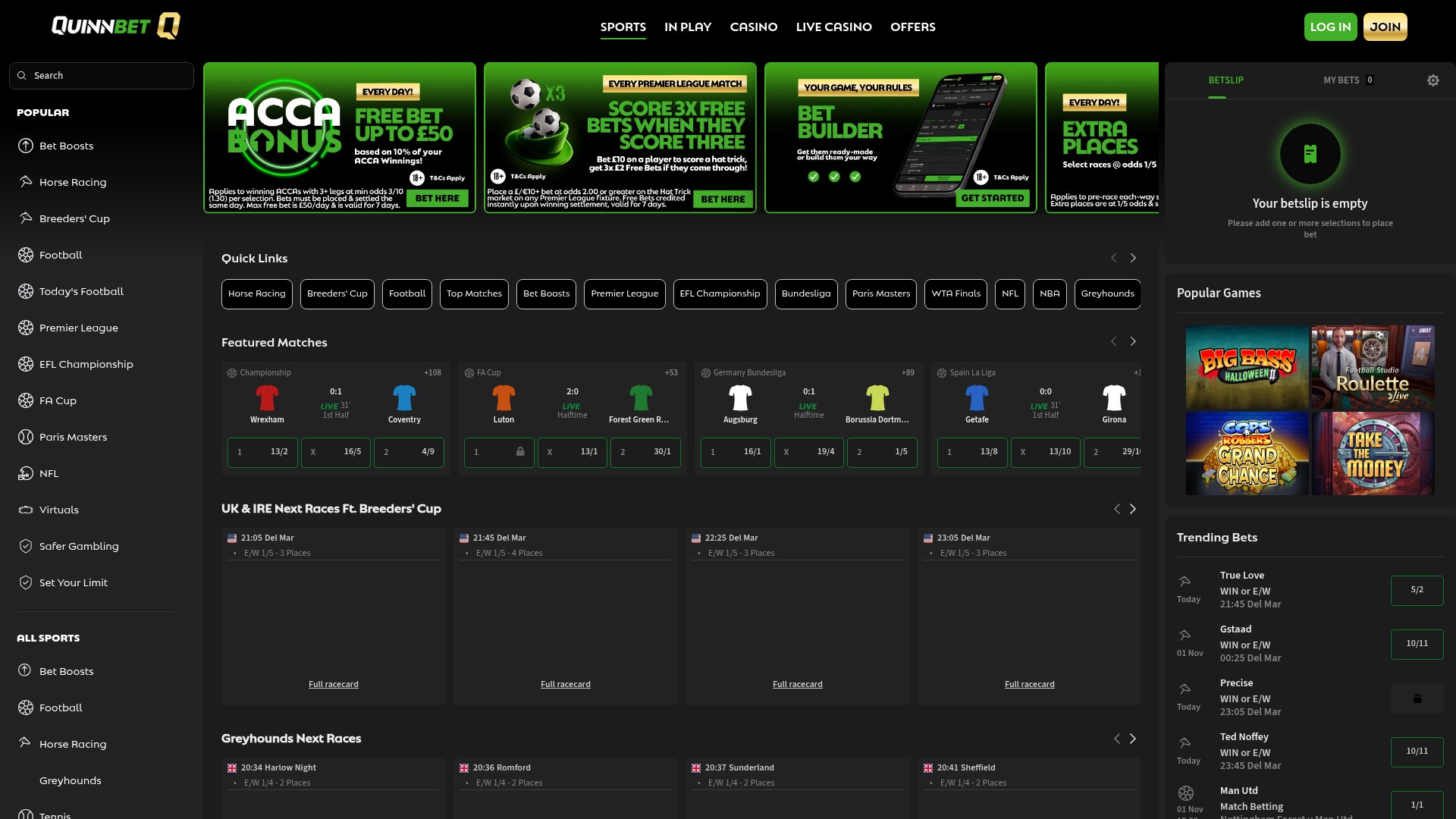This screenshot has width=1456, height=819.
Task: Click the QuinnBet logo
Action: 116,27
